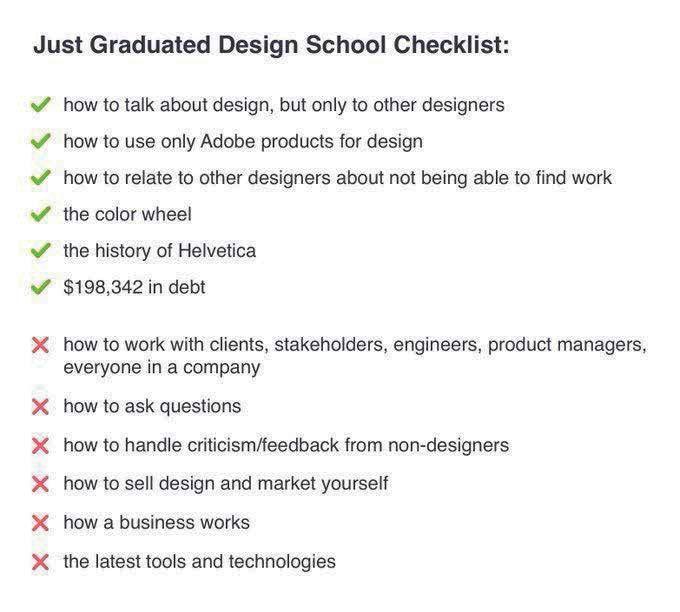Click the green checkmark beside "the color wheel"
Viewport: 680px width, 612px height.
41,215
